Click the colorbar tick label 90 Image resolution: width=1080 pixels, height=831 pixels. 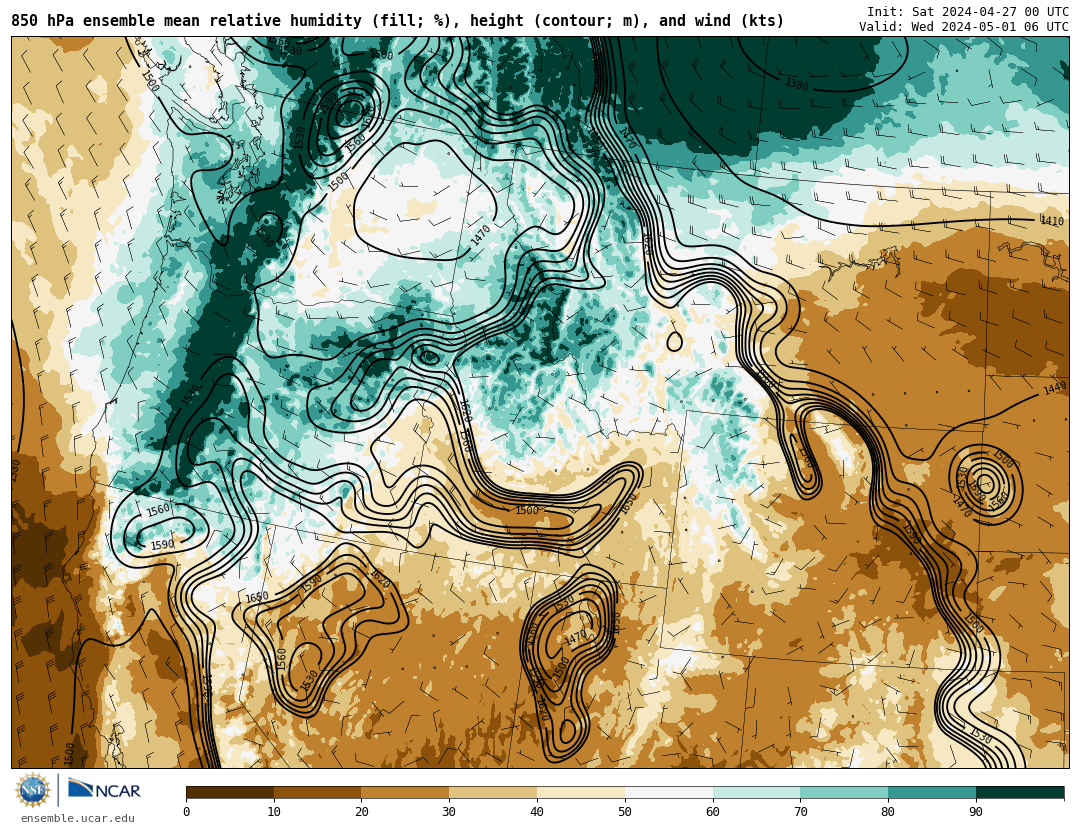pyautogui.click(x=976, y=812)
